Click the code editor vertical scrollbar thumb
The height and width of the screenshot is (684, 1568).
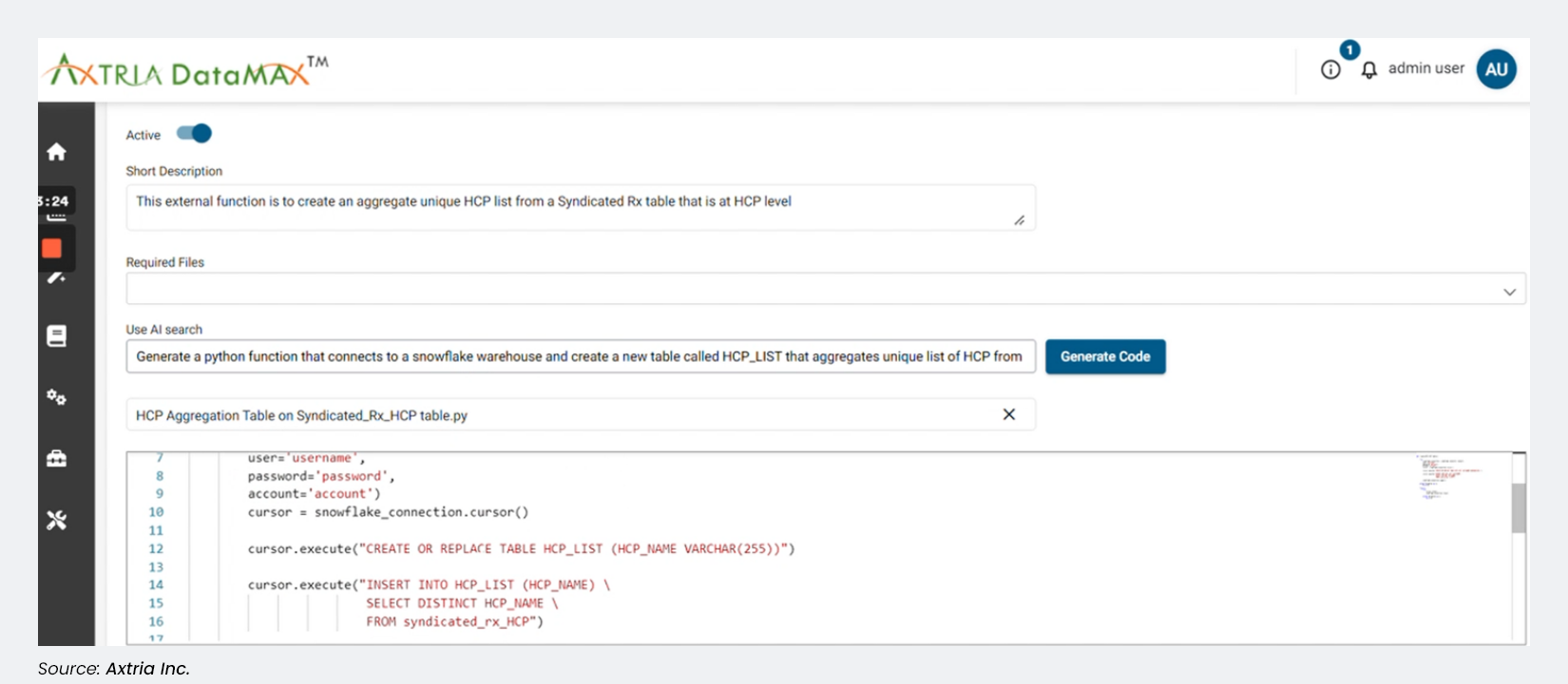click(x=1519, y=507)
